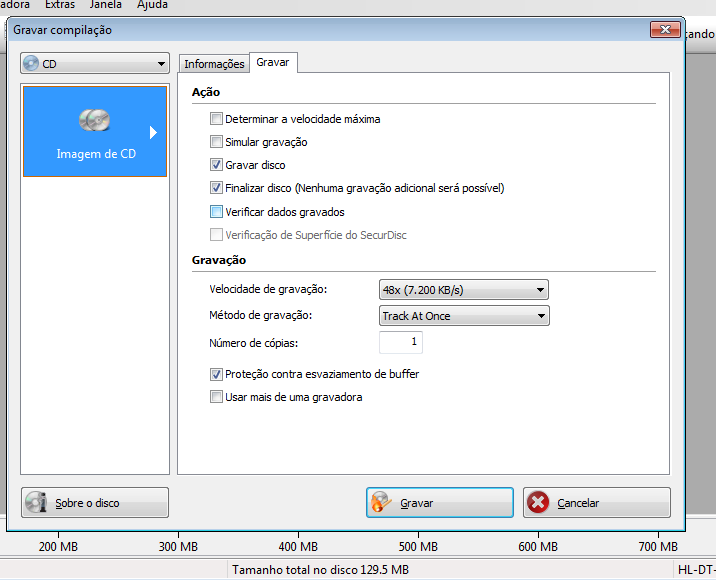Click the Número de cópias field
The width and height of the screenshot is (716, 580).
coord(401,343)
